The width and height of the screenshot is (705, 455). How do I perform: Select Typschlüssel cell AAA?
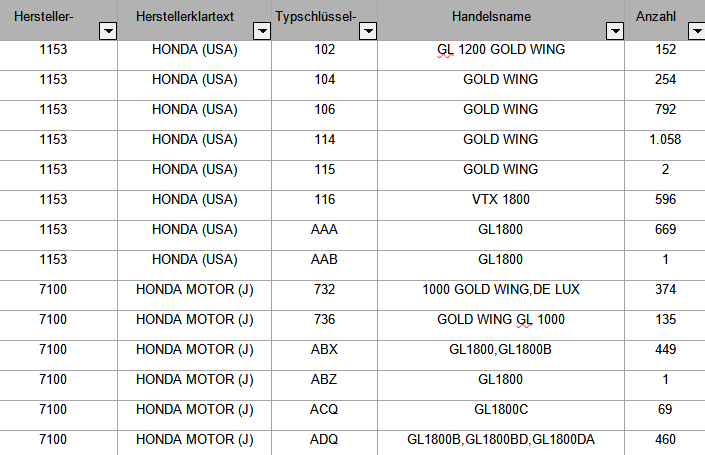pyautogui.click(x=325, y=235)
